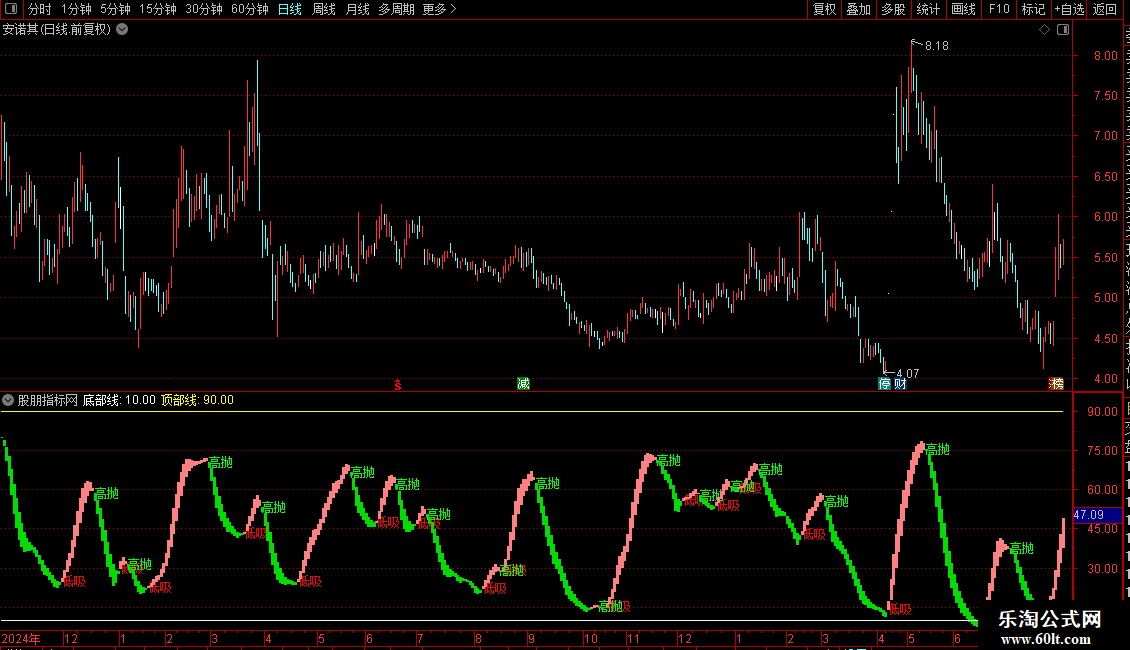Switch to the 月线 monthly tab

(357, 9)
